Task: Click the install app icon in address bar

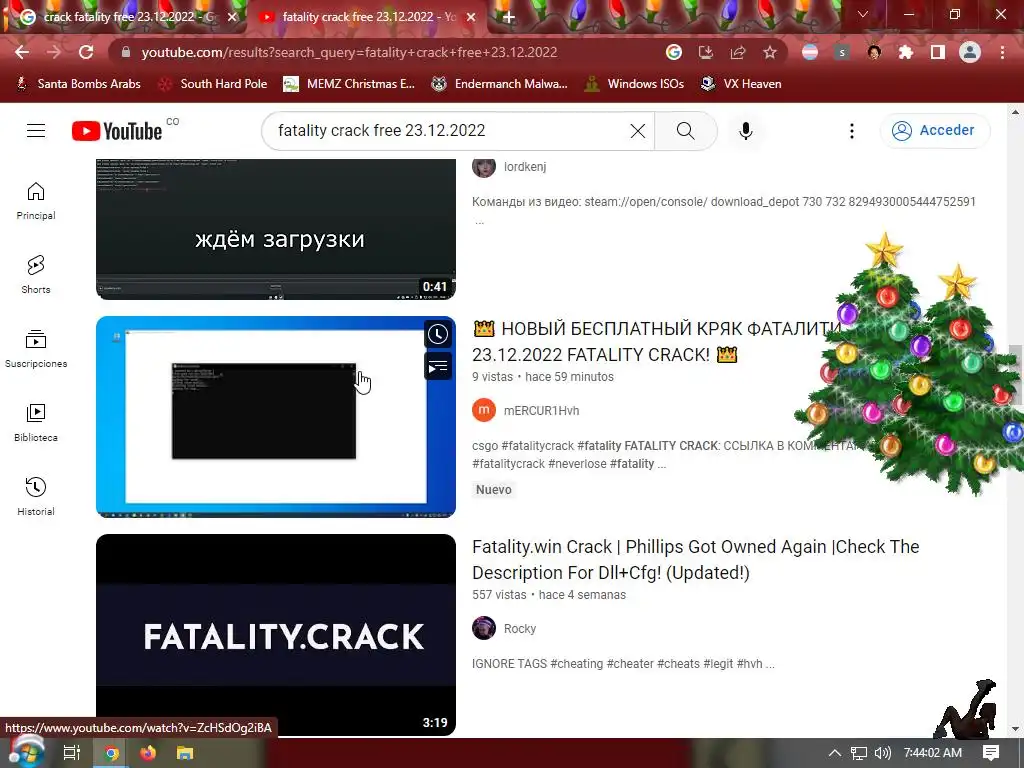Action: click(706, 52)
